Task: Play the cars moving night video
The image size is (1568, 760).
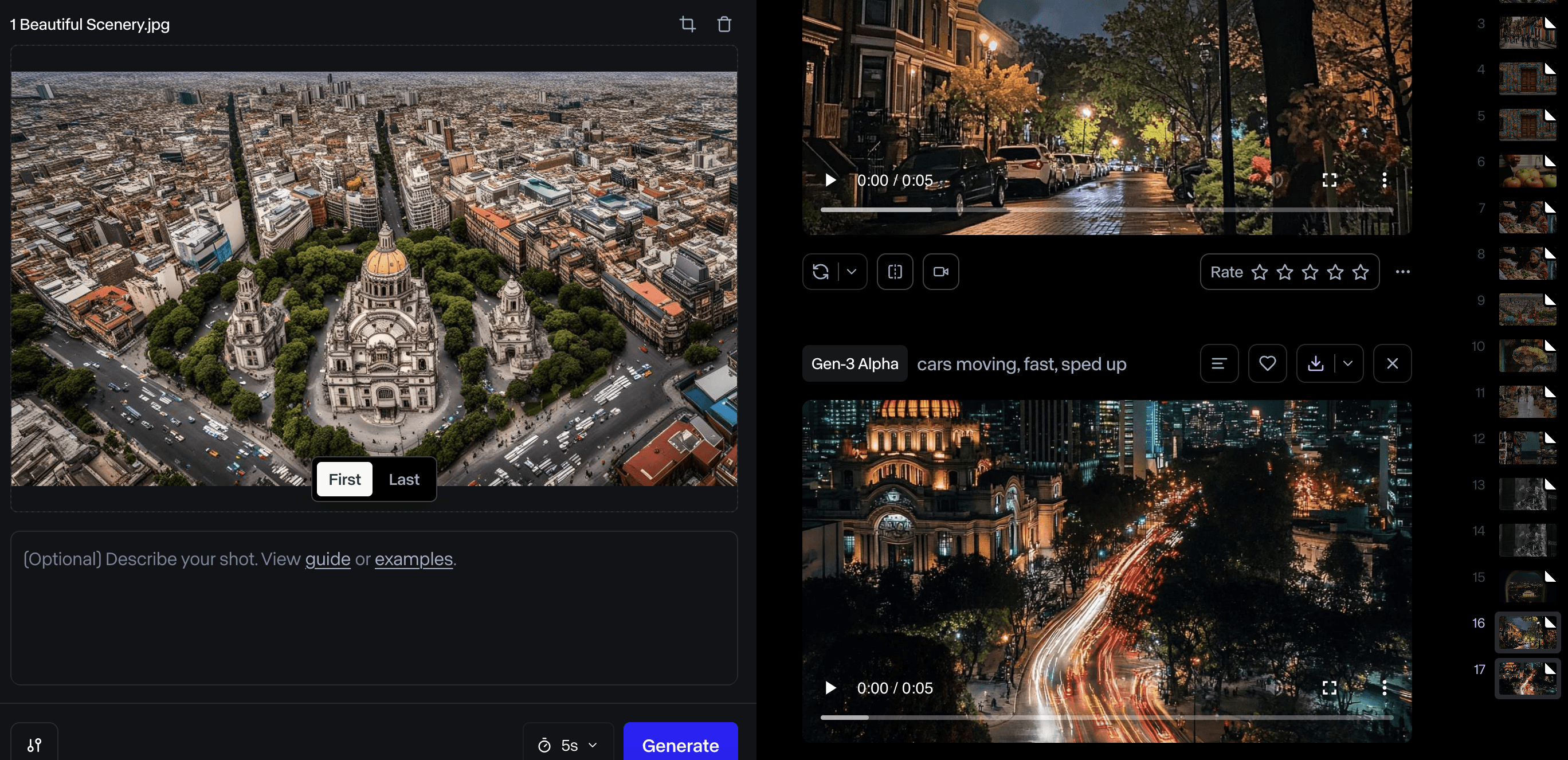Action: click(x=830, y=688)
